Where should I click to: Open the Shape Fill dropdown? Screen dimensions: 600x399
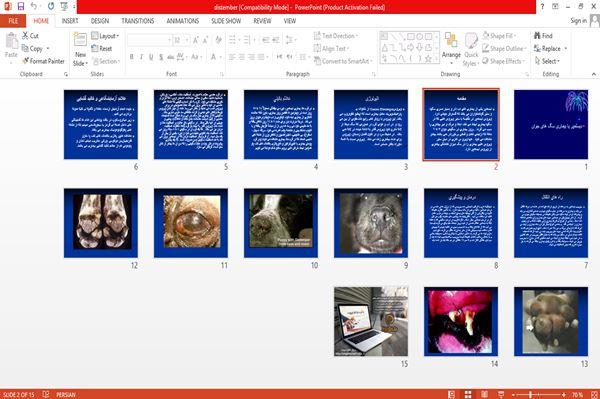pyautogui.click(x=499, y=36)
